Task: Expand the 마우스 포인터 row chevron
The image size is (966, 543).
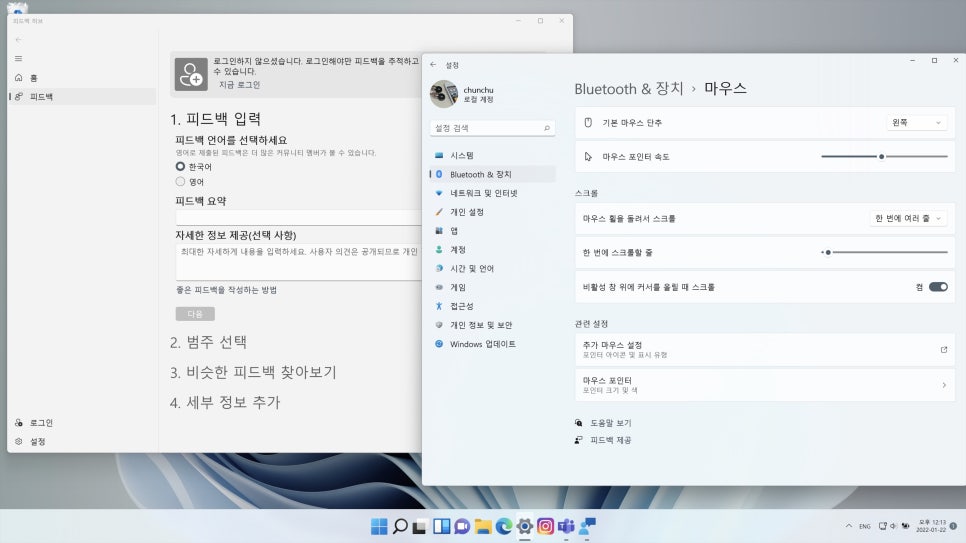Action: [x=944, y=385]
